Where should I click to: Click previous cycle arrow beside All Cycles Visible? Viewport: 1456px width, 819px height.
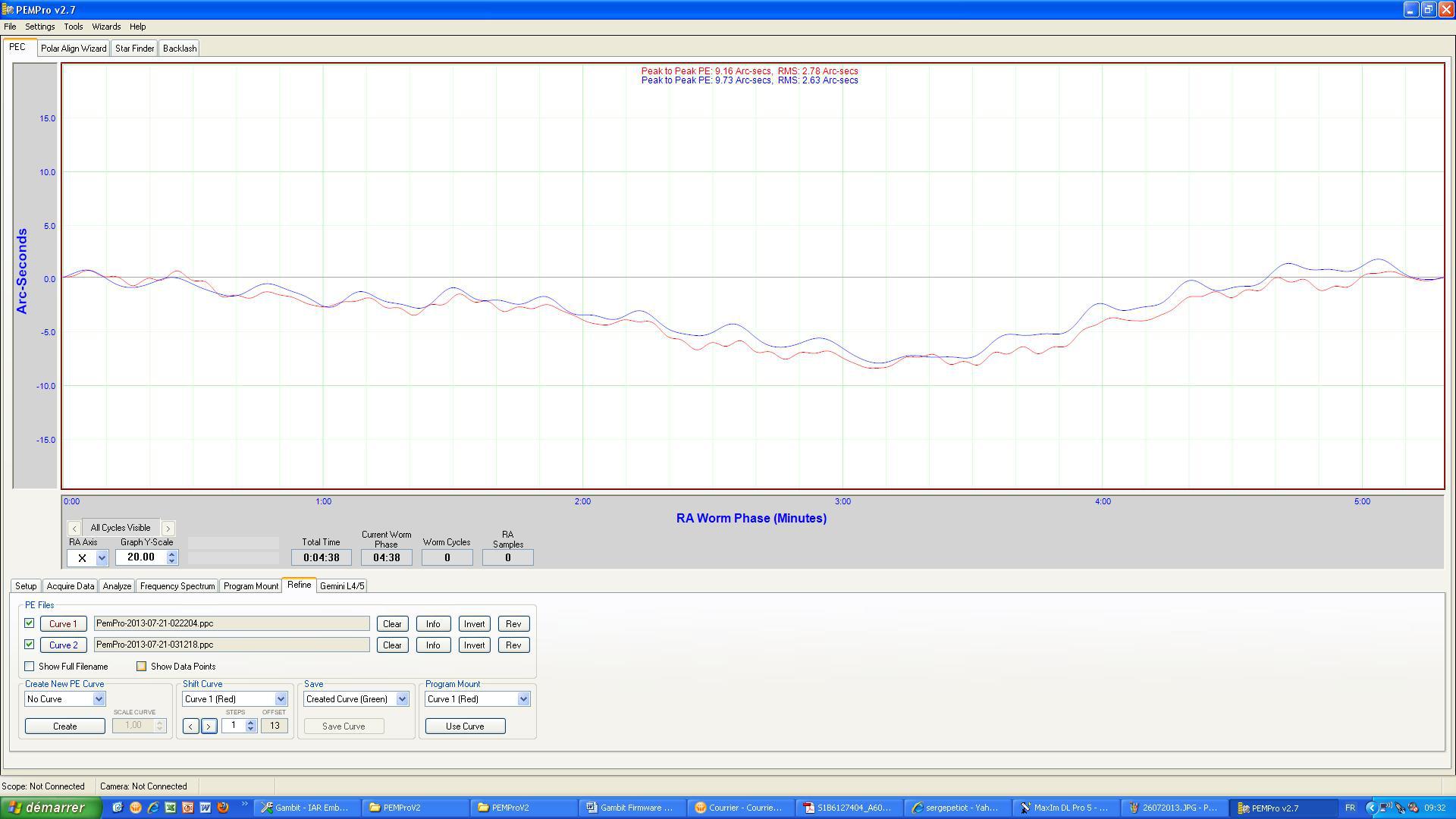pyautogui.click(x=74, y=529)
